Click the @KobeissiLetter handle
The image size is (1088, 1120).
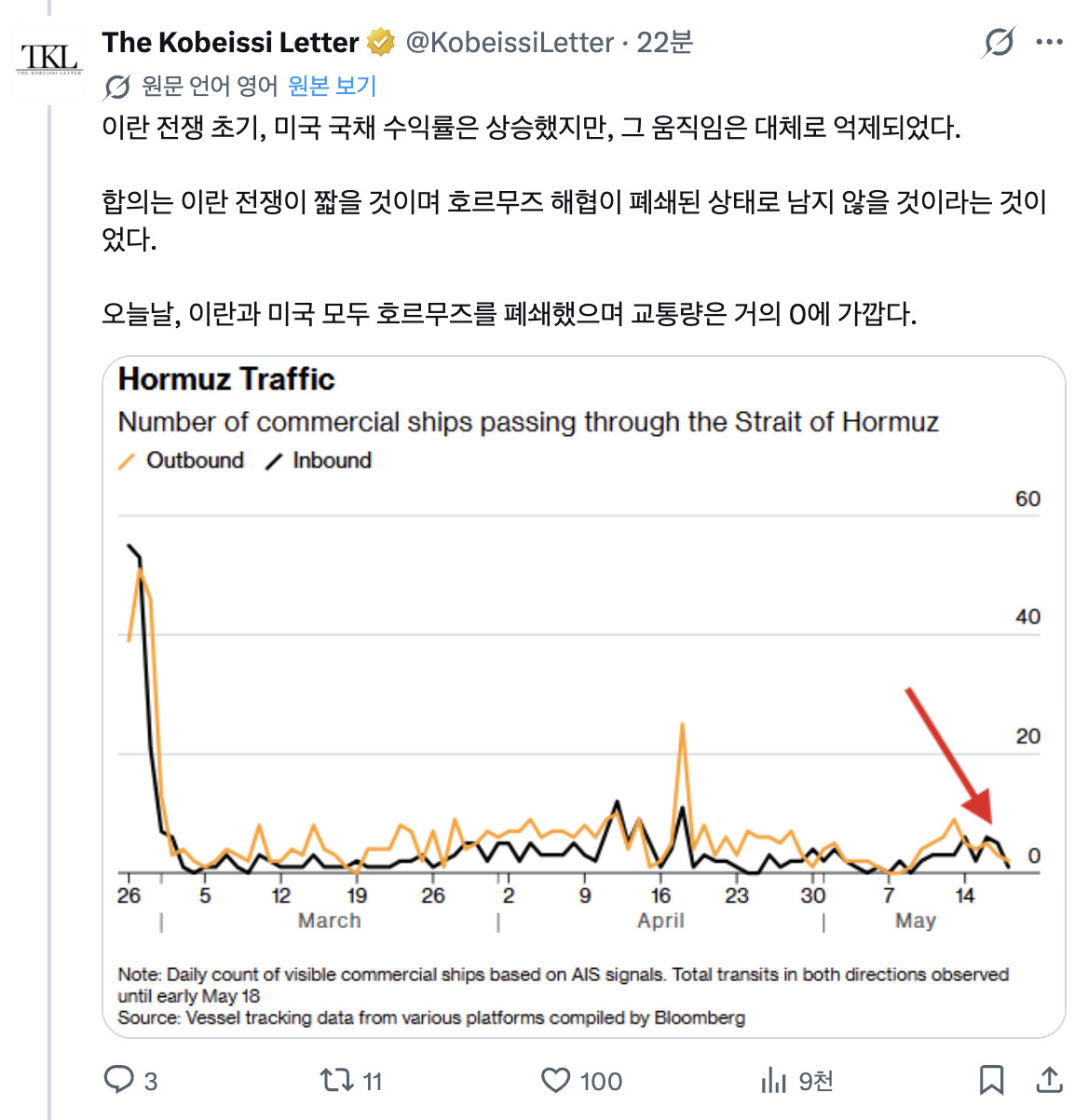[510, 42]
